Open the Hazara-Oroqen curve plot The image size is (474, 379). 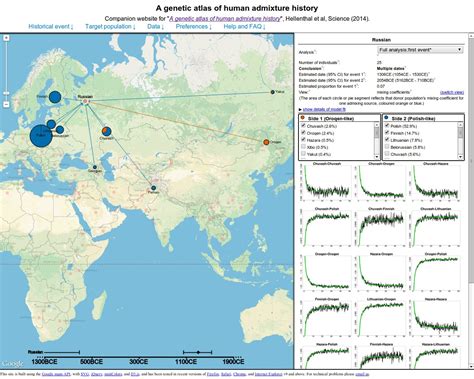point(381,273)
